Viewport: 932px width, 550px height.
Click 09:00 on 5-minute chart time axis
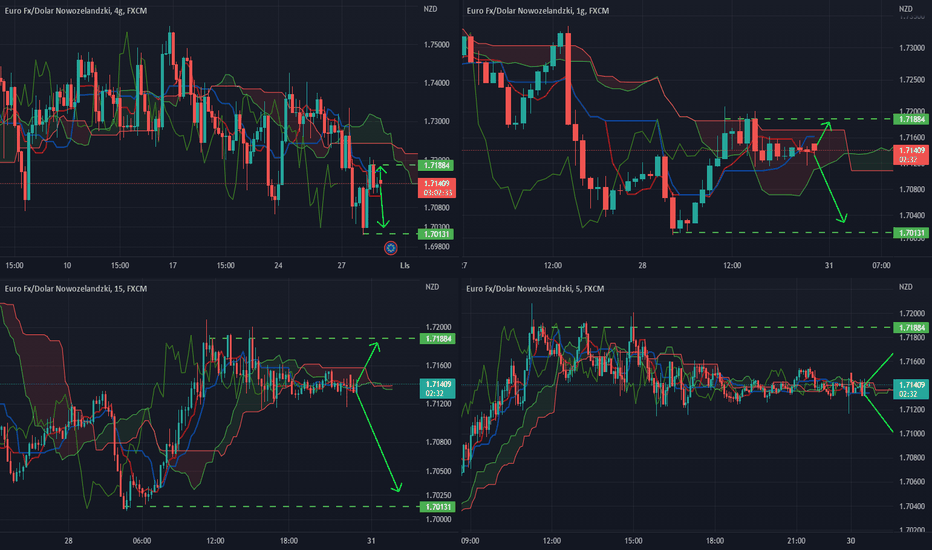pyautogui.click(x=470, y=540)
